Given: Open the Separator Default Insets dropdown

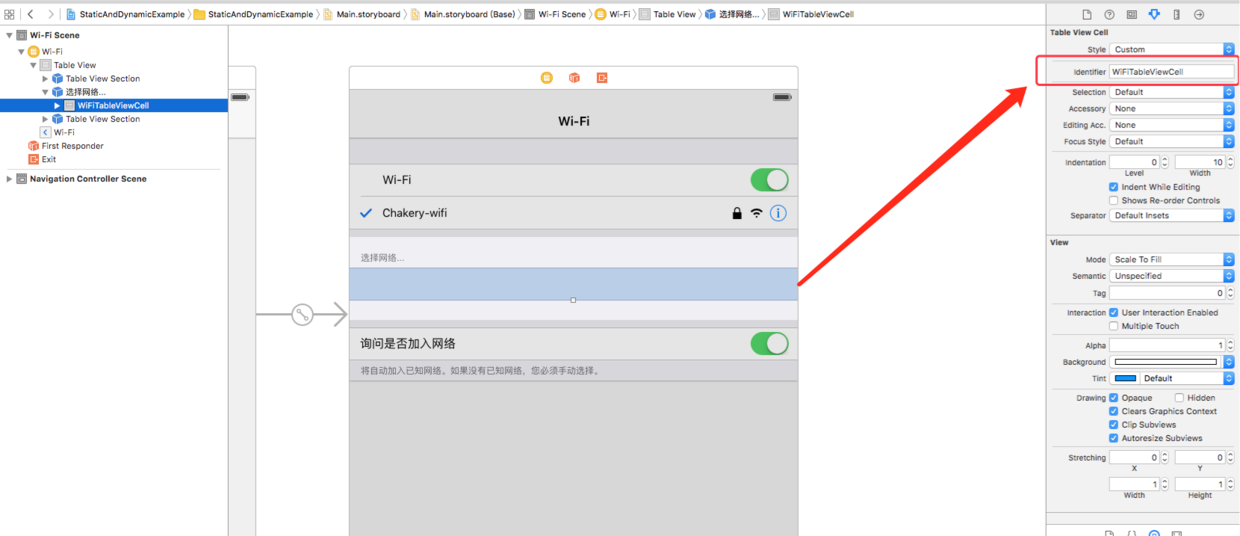Looking at the screenshot, I should (x=1172, y=215).
